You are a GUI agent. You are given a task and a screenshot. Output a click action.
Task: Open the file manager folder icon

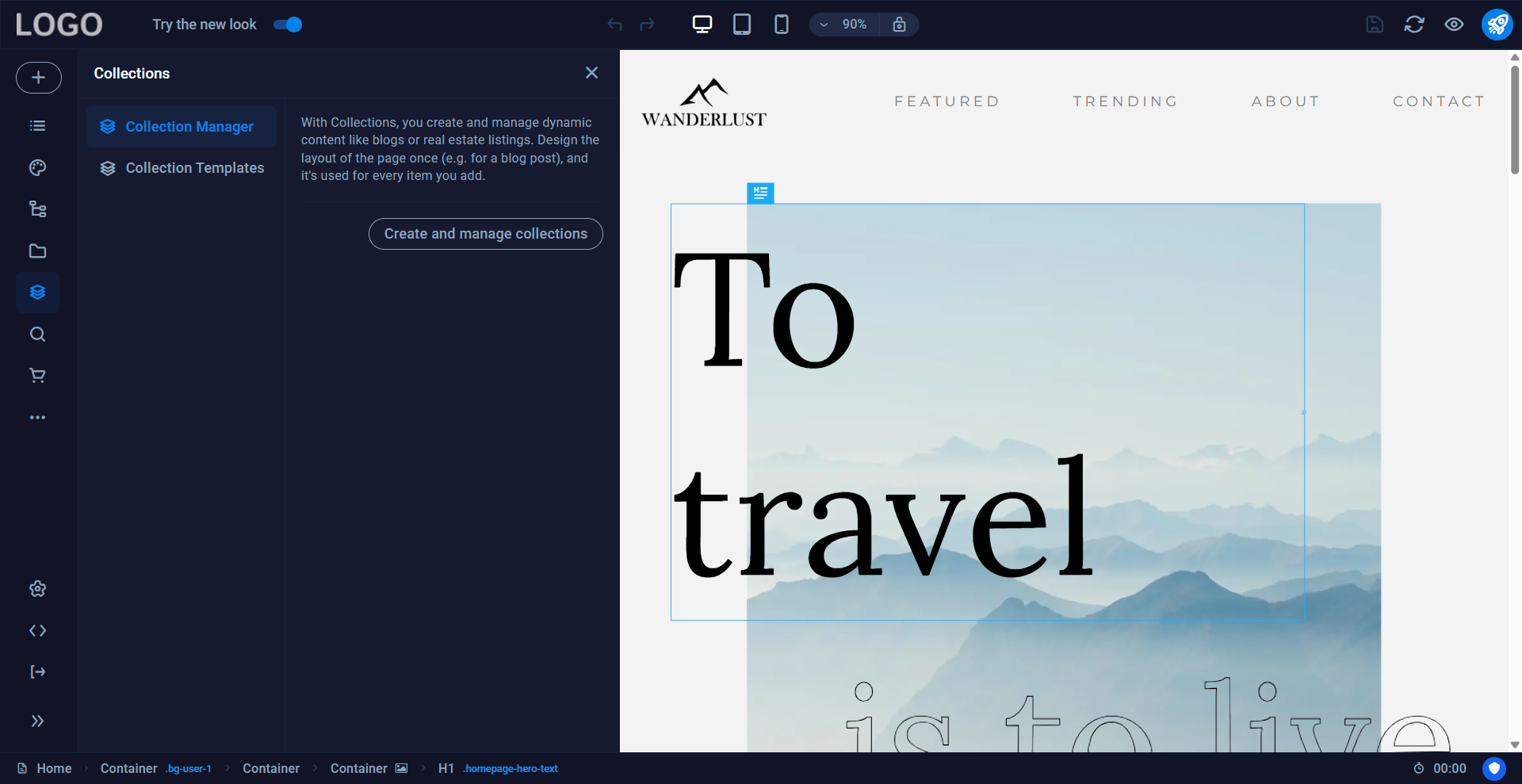(x=37, y=251)
